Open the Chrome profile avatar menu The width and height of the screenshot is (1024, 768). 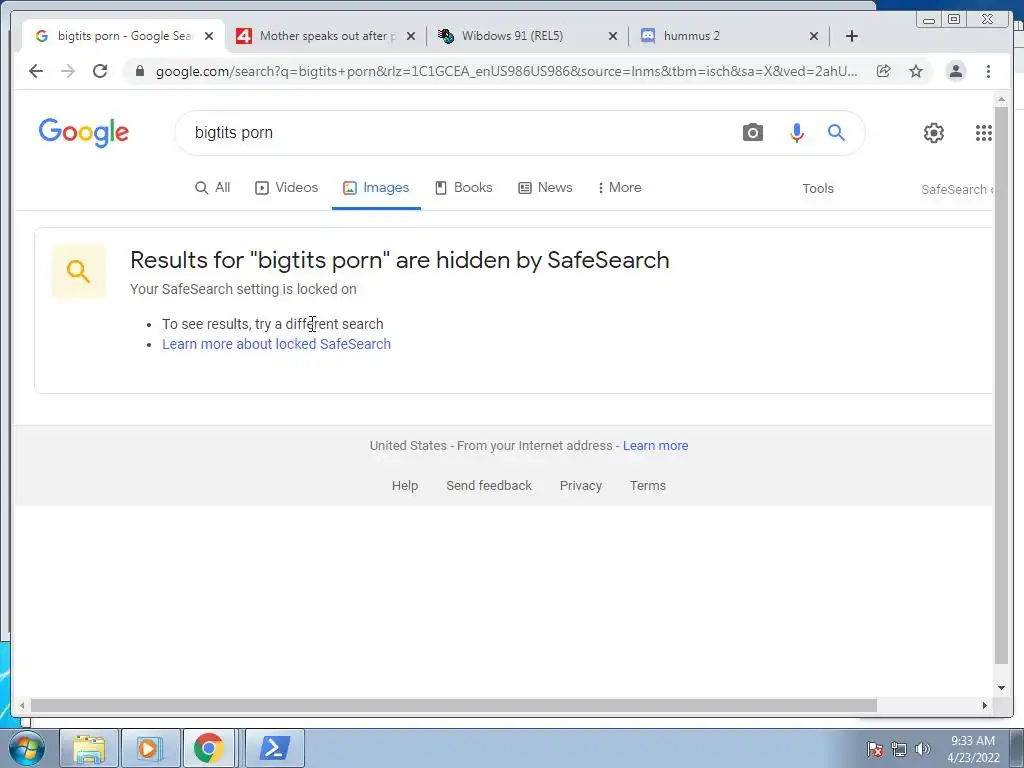956,71
